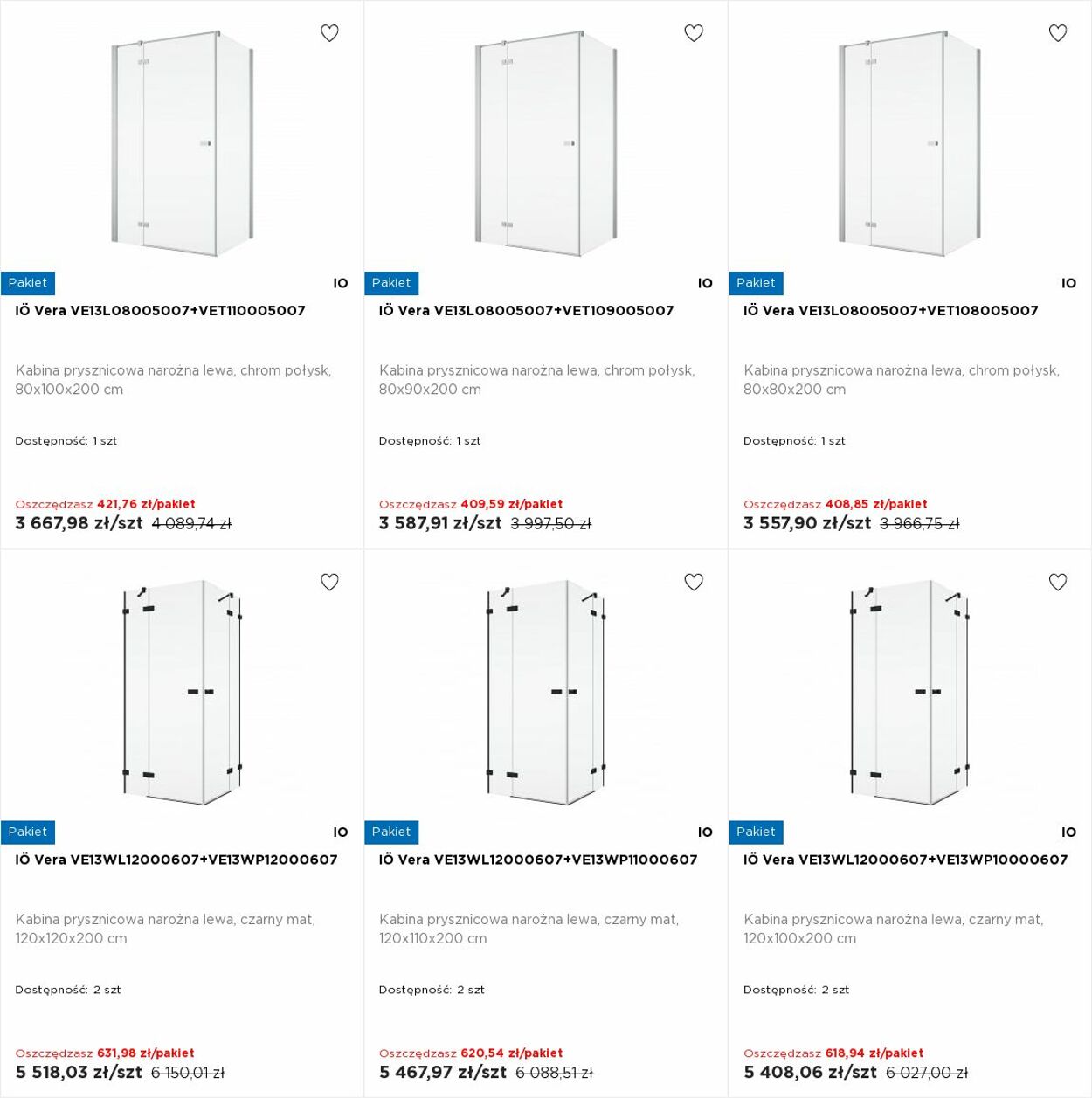1092x1098 pixels.
Task: Click heart icon on VET108005007 product
Action: click(1058, 33)
